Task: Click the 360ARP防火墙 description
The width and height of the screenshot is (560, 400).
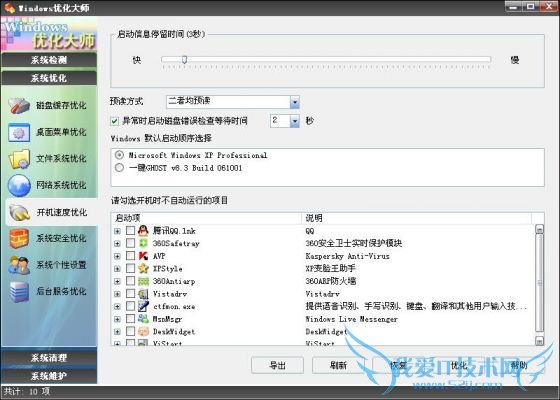Action: point(331,281)
